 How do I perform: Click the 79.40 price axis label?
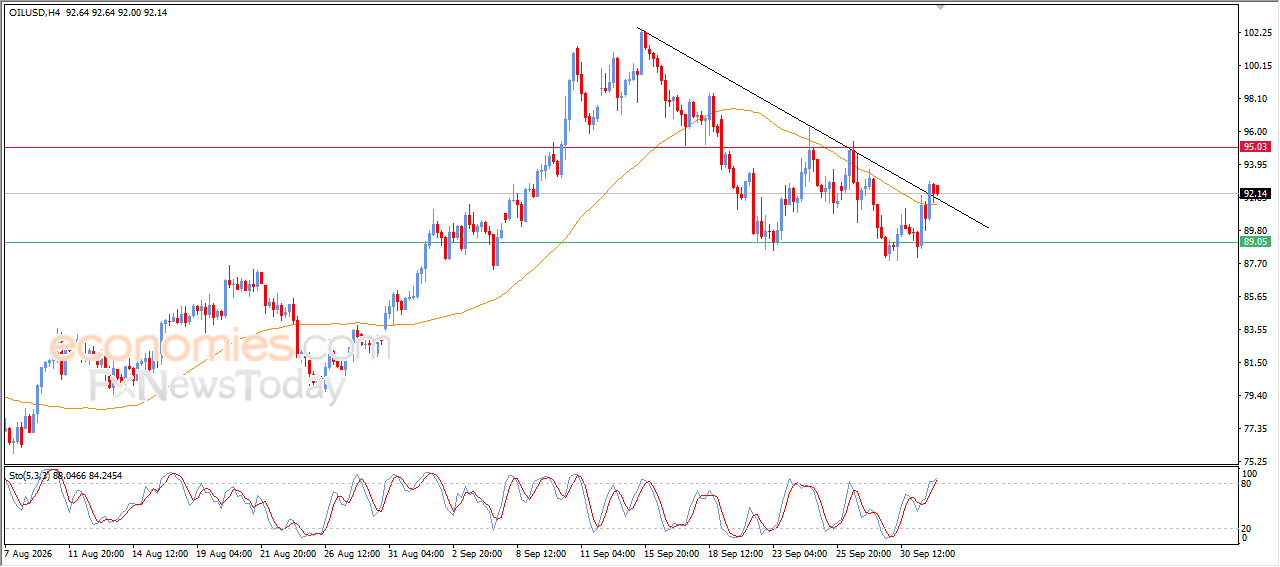1257,396
